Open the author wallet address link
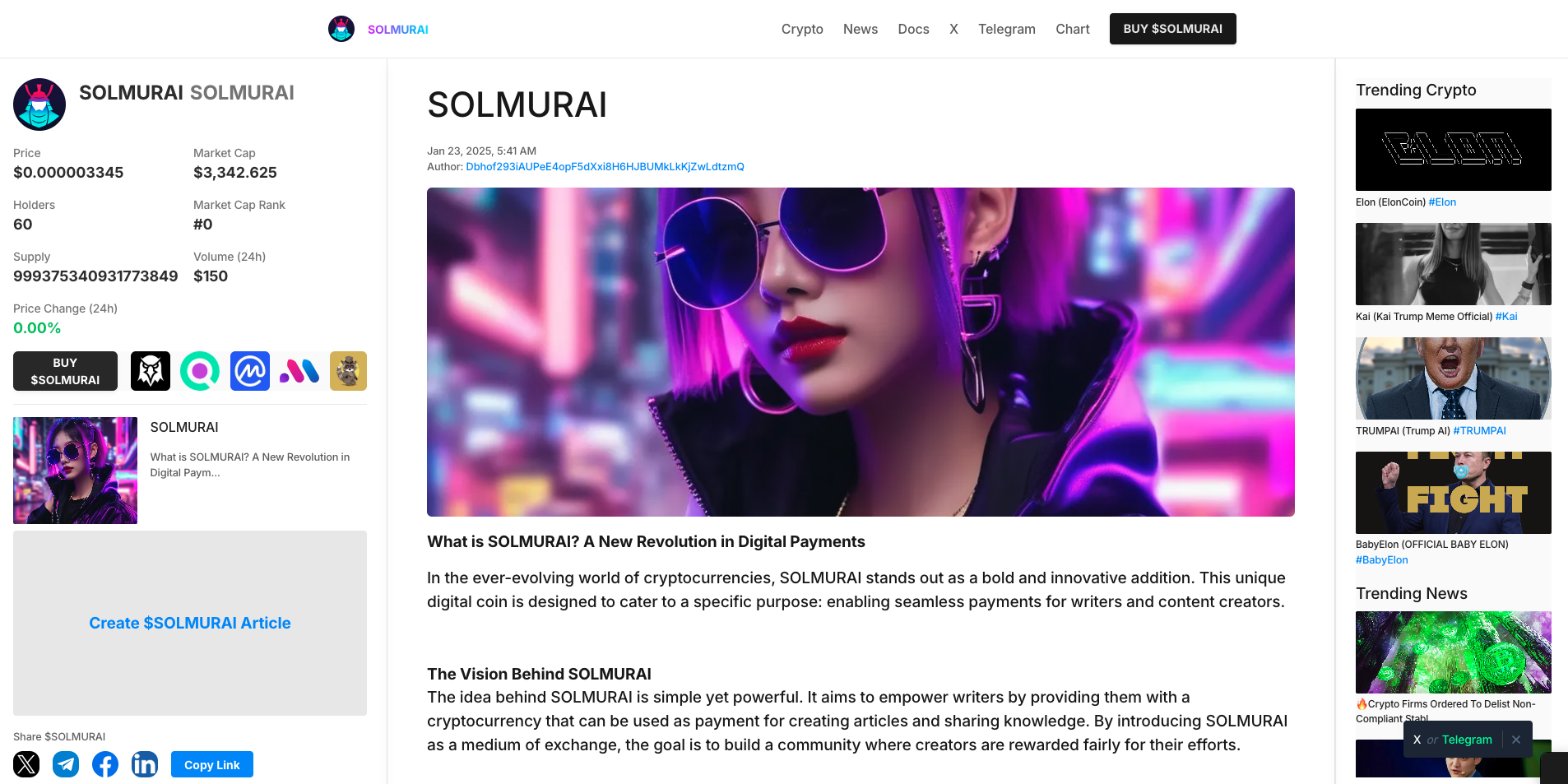This screenshot has width=1568, height=784. click(605, 166)
